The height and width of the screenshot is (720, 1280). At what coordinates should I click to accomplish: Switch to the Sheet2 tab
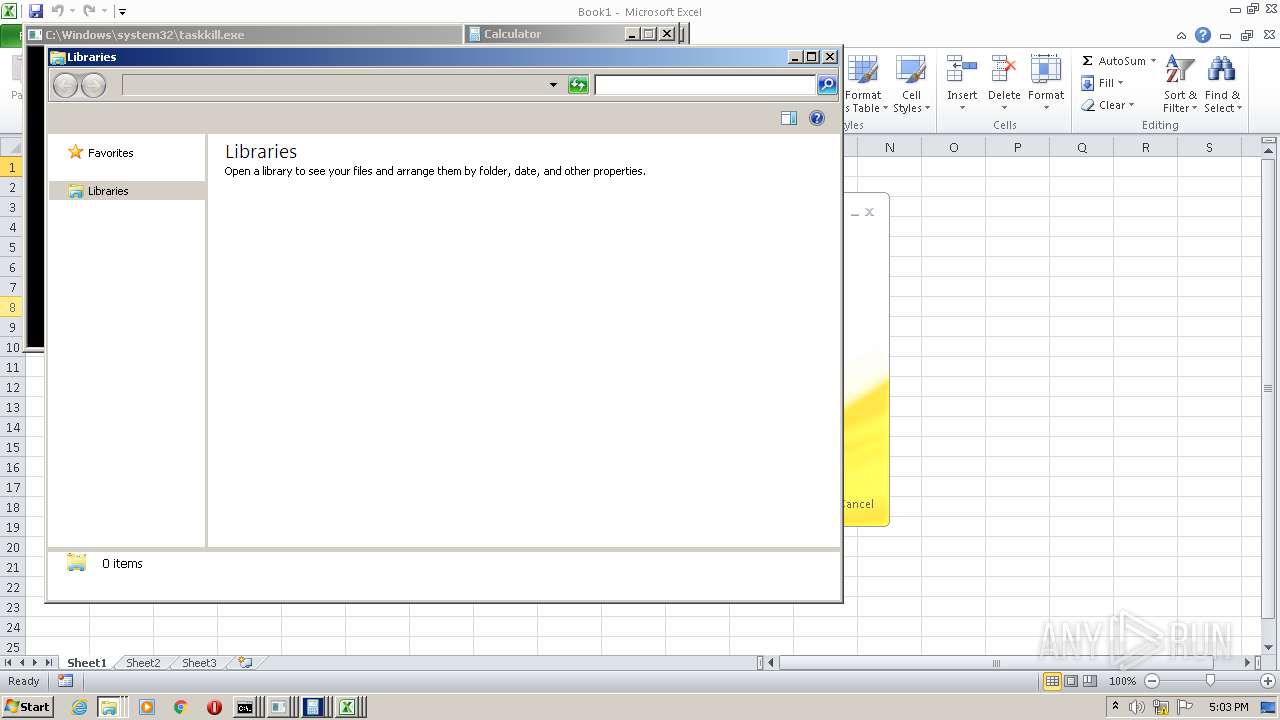click(143, 663)
